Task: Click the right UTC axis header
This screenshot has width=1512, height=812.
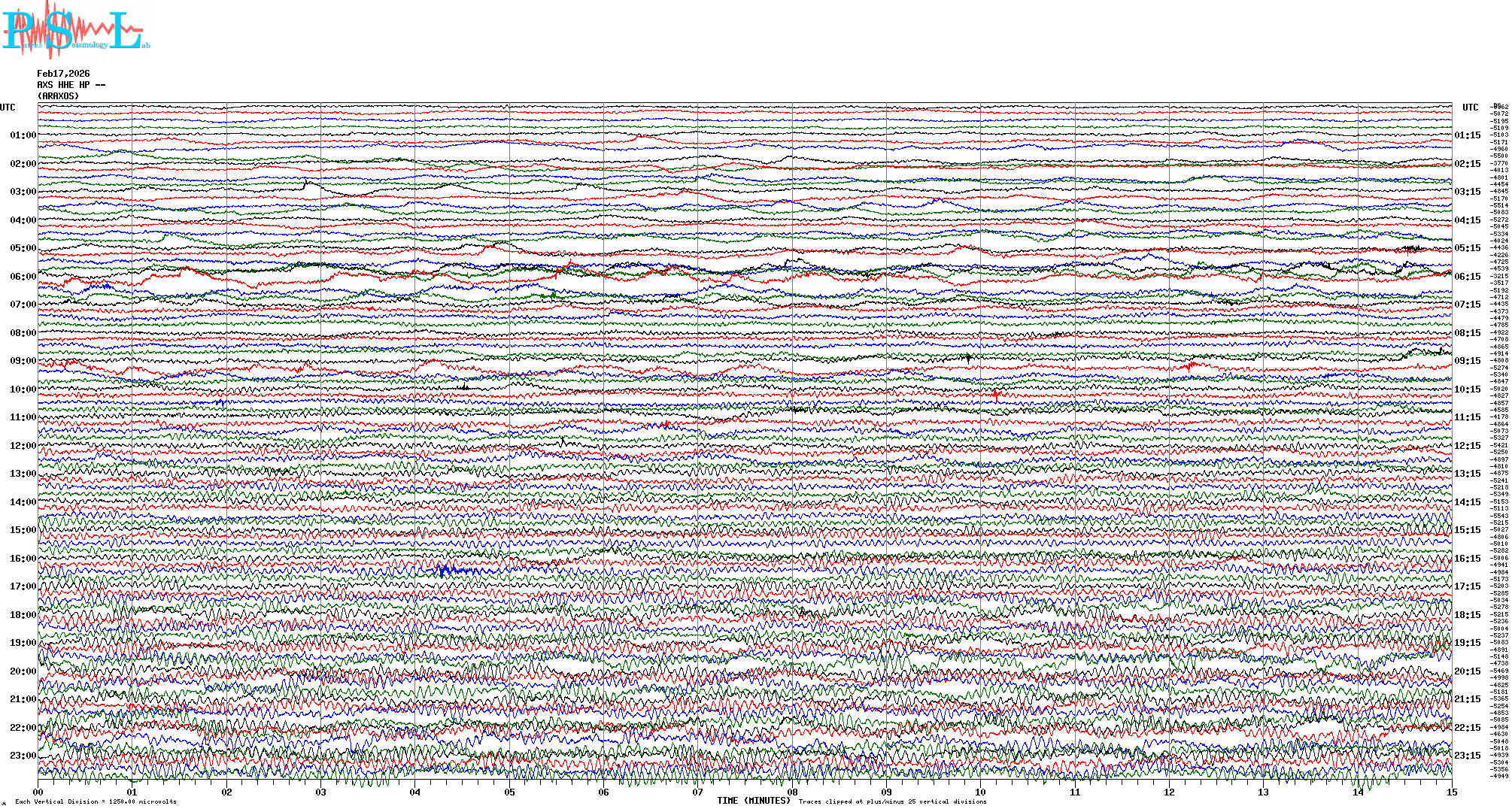Action: coord(1470,108)
